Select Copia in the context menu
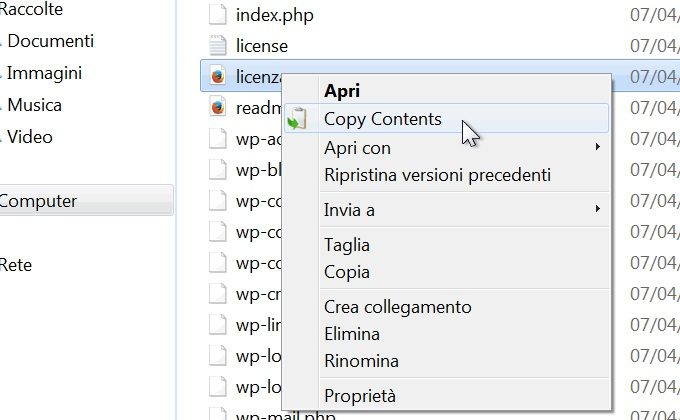 (347, 272)
